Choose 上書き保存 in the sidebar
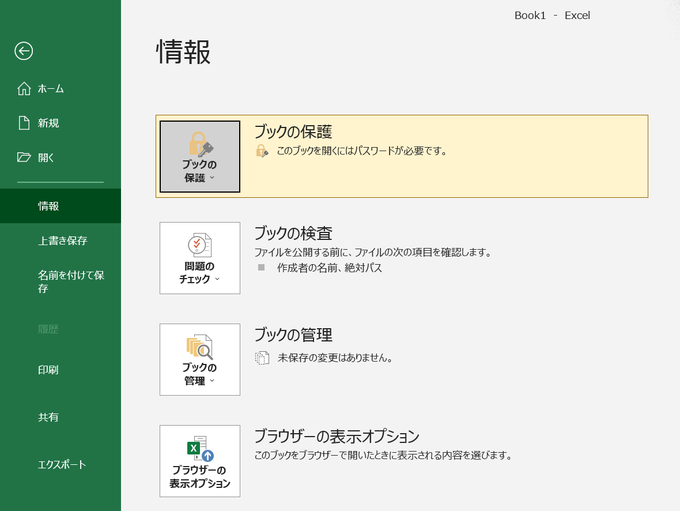Screen dimensions: 680x511 click(x=60, y=240)
